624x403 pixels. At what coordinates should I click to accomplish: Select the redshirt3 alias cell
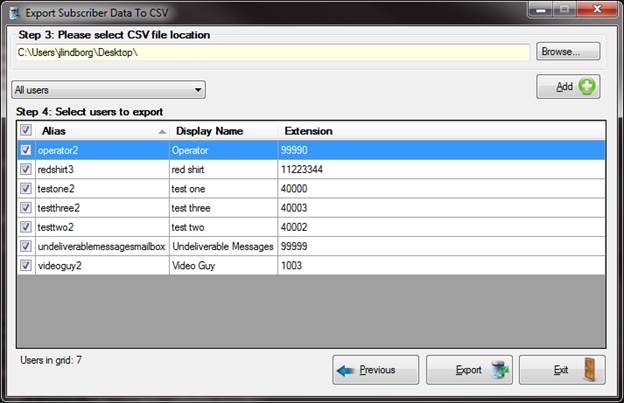102,169
